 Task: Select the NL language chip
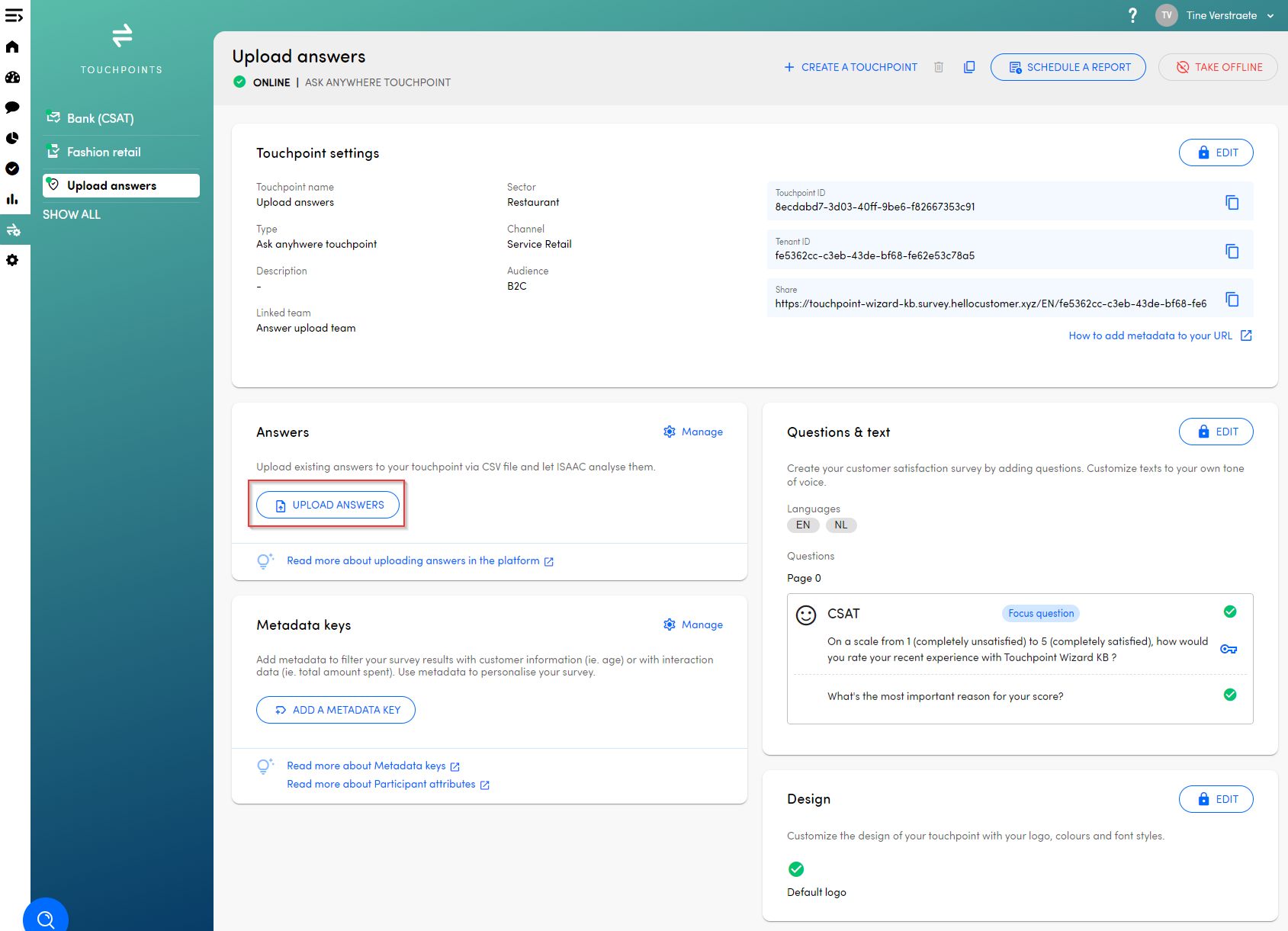[840, 525]
